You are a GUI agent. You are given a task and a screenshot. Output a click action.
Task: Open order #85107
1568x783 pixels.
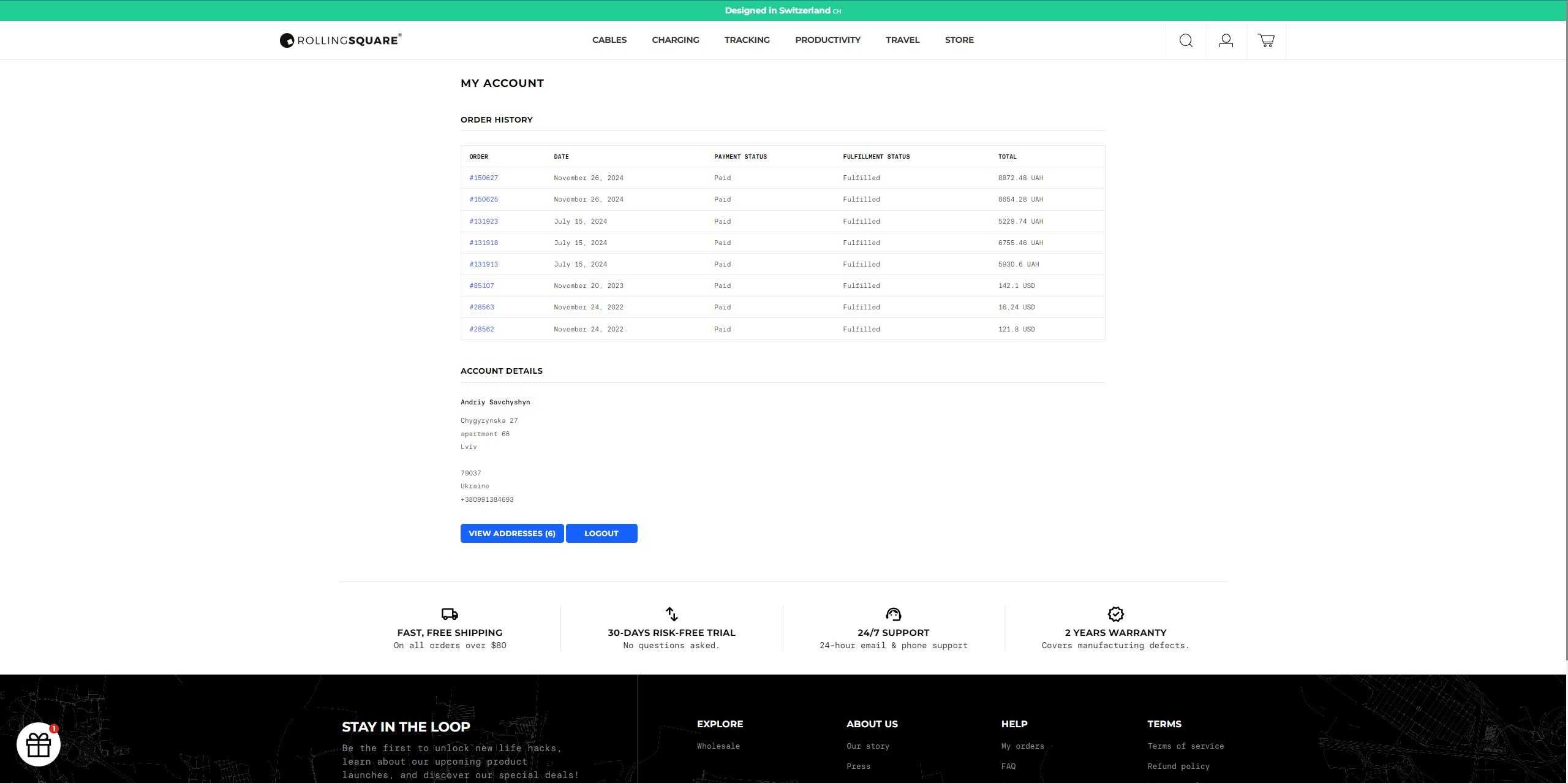click(481, 286)
